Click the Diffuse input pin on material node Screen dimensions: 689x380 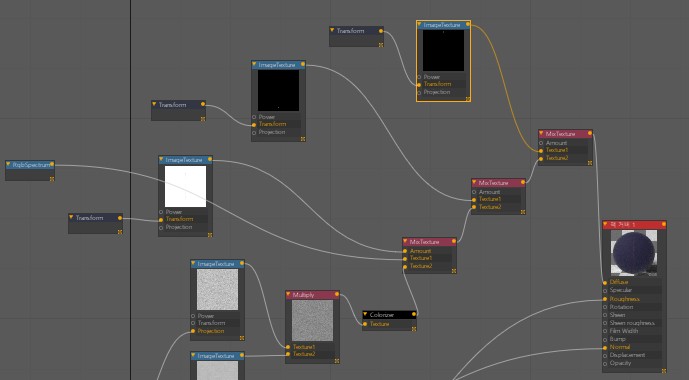[x=605, y=282]
